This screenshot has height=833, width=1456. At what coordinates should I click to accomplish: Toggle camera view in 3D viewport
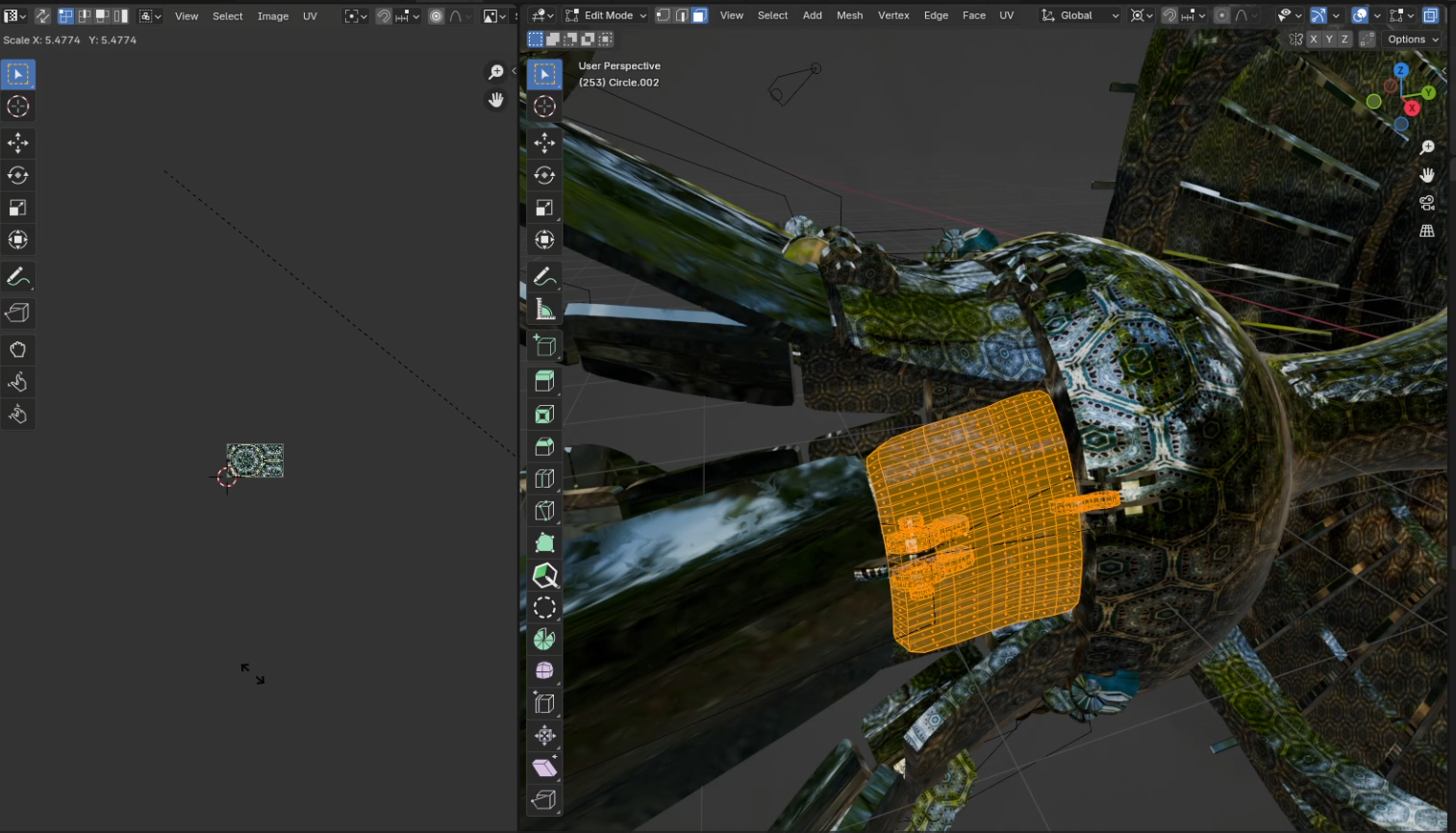point(1427,203)
